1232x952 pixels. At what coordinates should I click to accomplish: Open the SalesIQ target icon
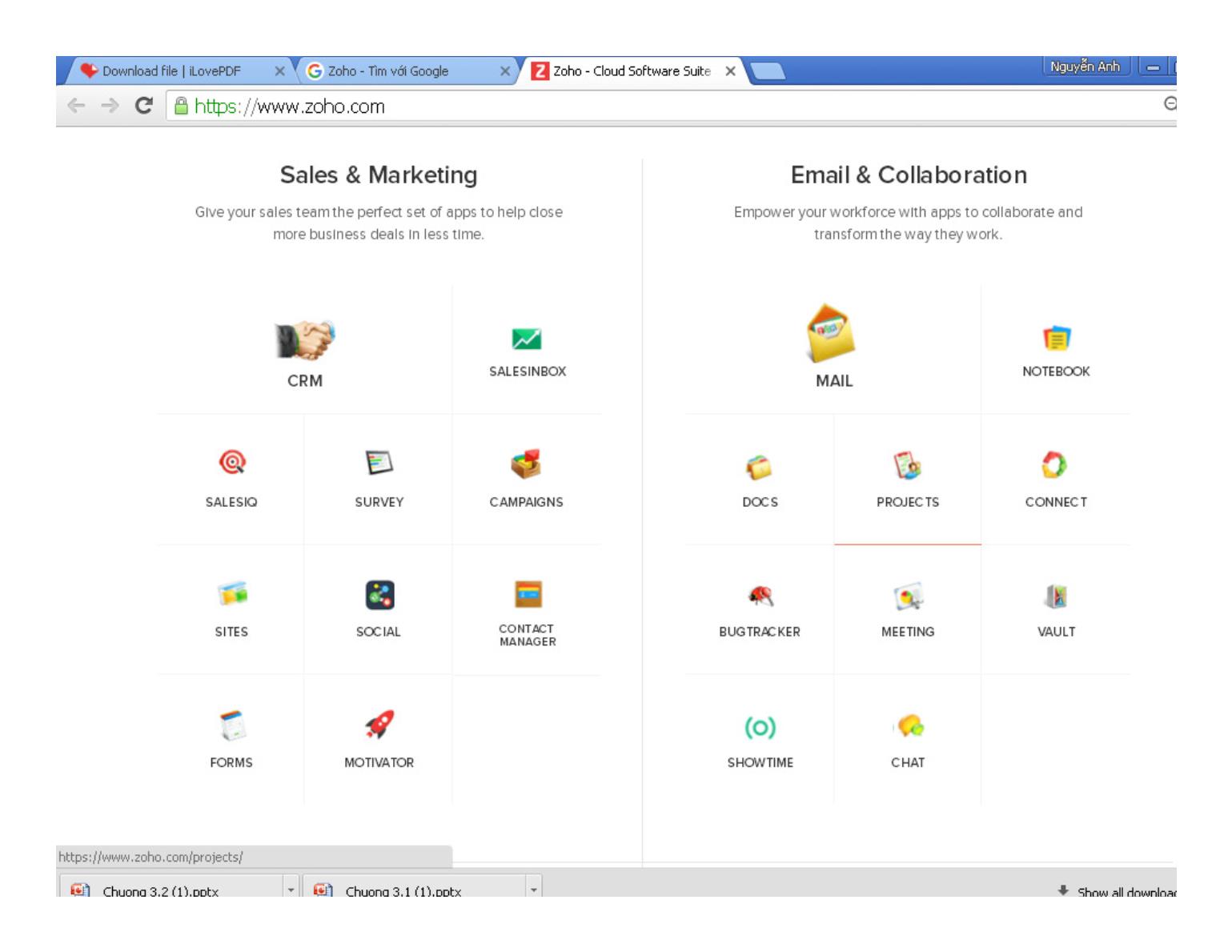pos(232,462)
